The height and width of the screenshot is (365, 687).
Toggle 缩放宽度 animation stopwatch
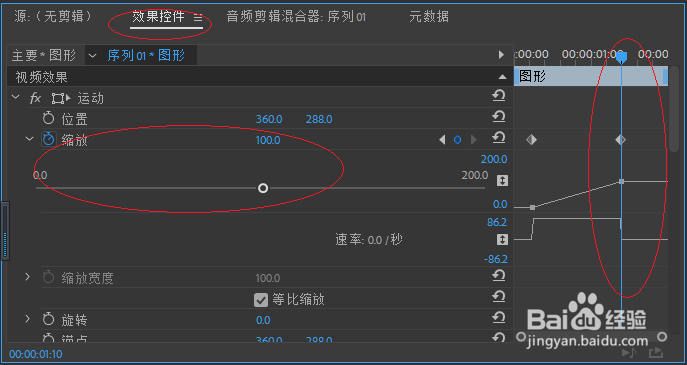coord(48,277)
